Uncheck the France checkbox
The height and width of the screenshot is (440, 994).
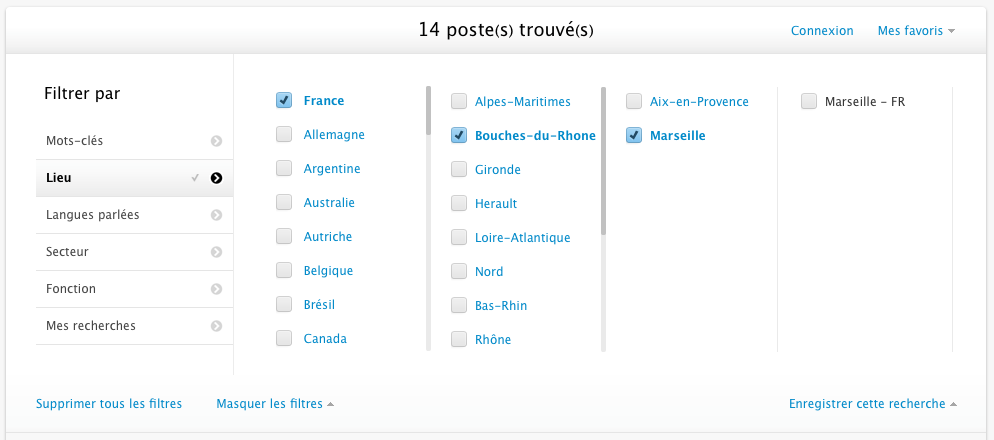(x=284, y=100)
